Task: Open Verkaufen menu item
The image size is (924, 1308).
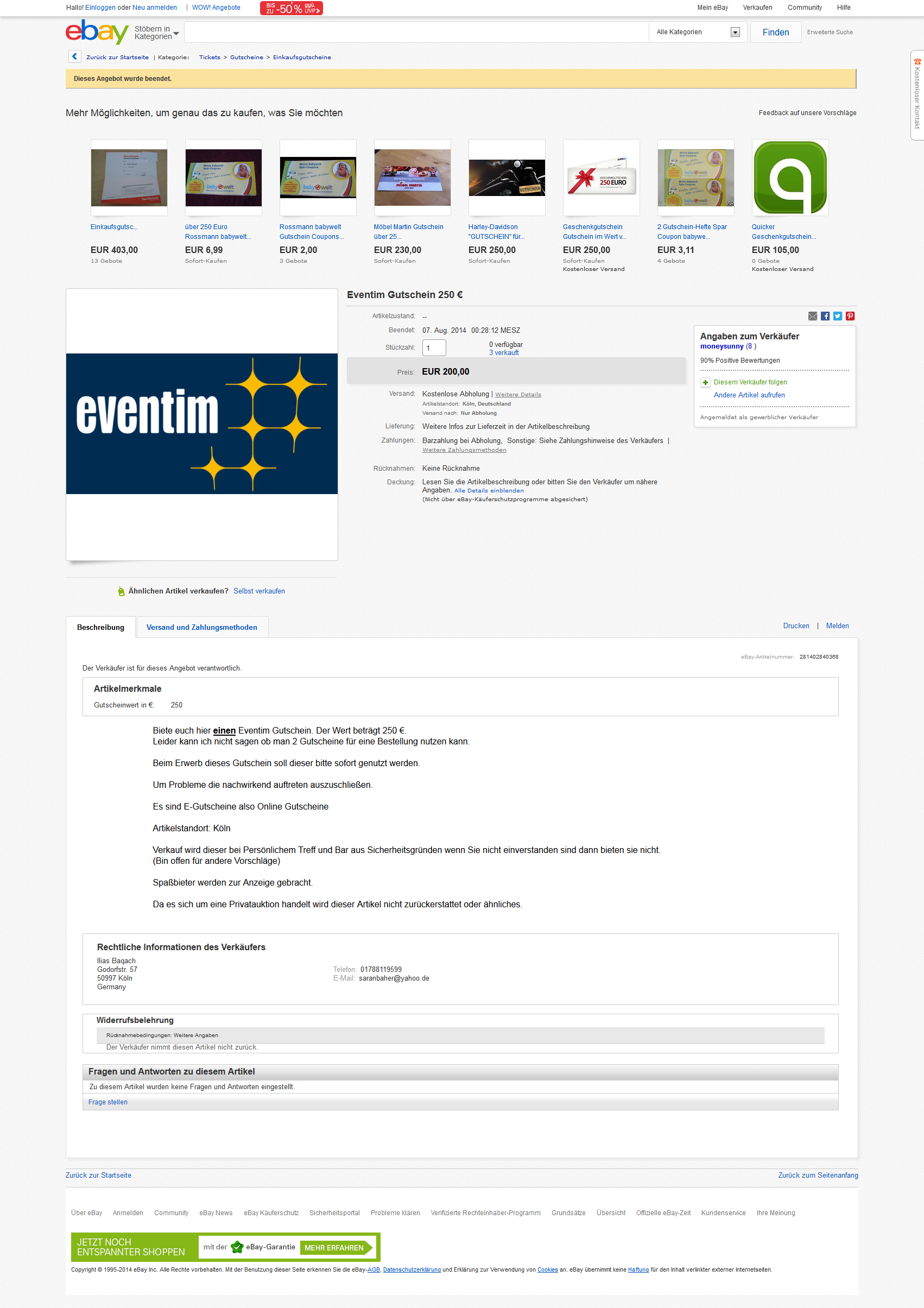Action: coord(757,8)
